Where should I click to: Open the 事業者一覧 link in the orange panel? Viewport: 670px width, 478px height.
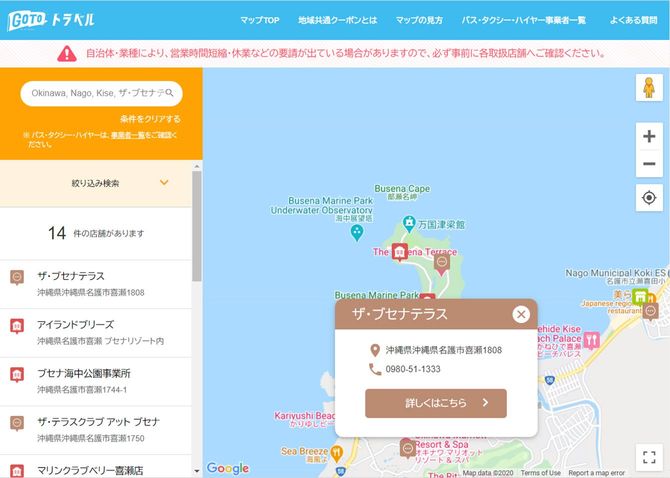(128, 135)
